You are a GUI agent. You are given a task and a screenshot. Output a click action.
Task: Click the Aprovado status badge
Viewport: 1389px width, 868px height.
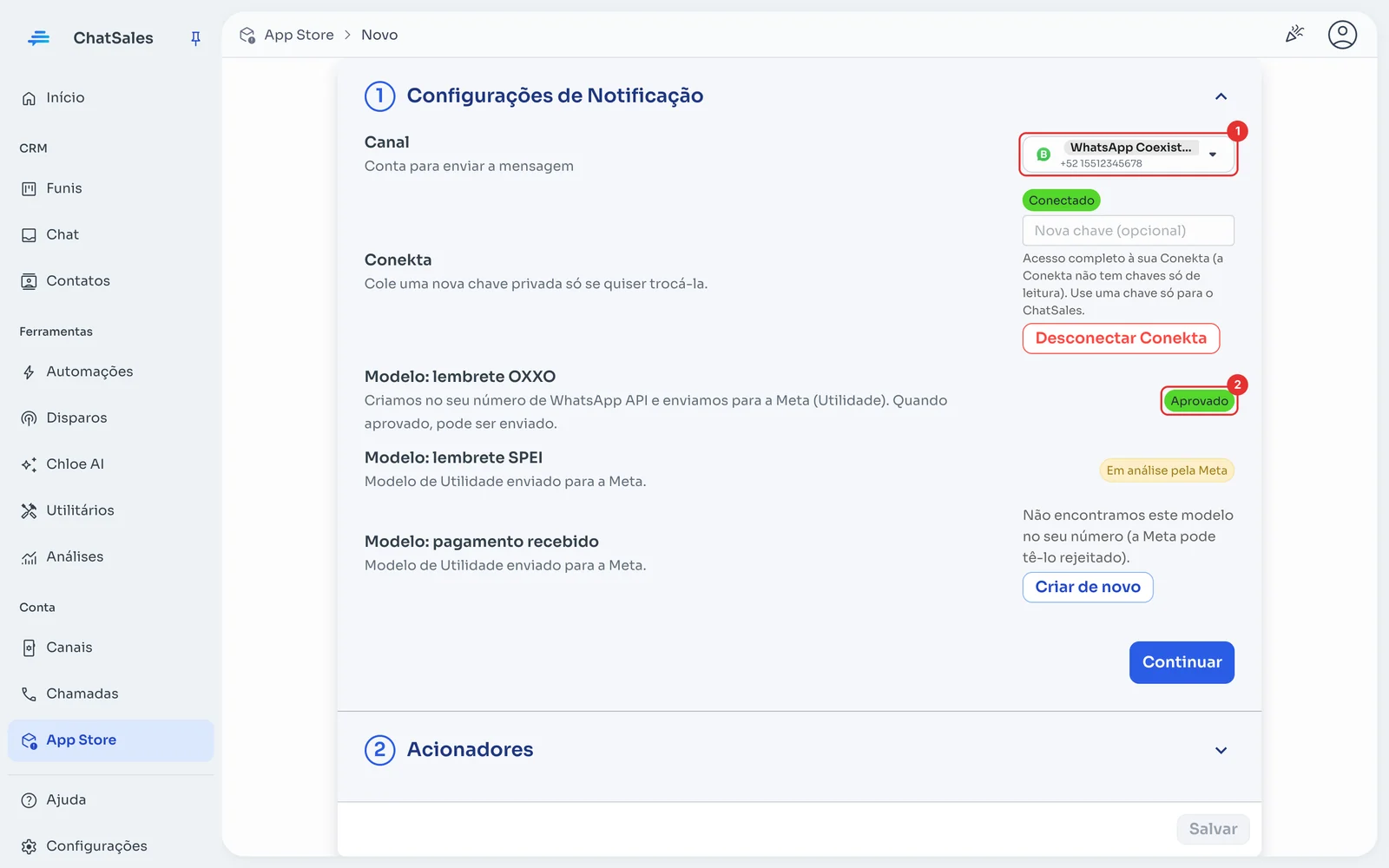coord(1199,401)
